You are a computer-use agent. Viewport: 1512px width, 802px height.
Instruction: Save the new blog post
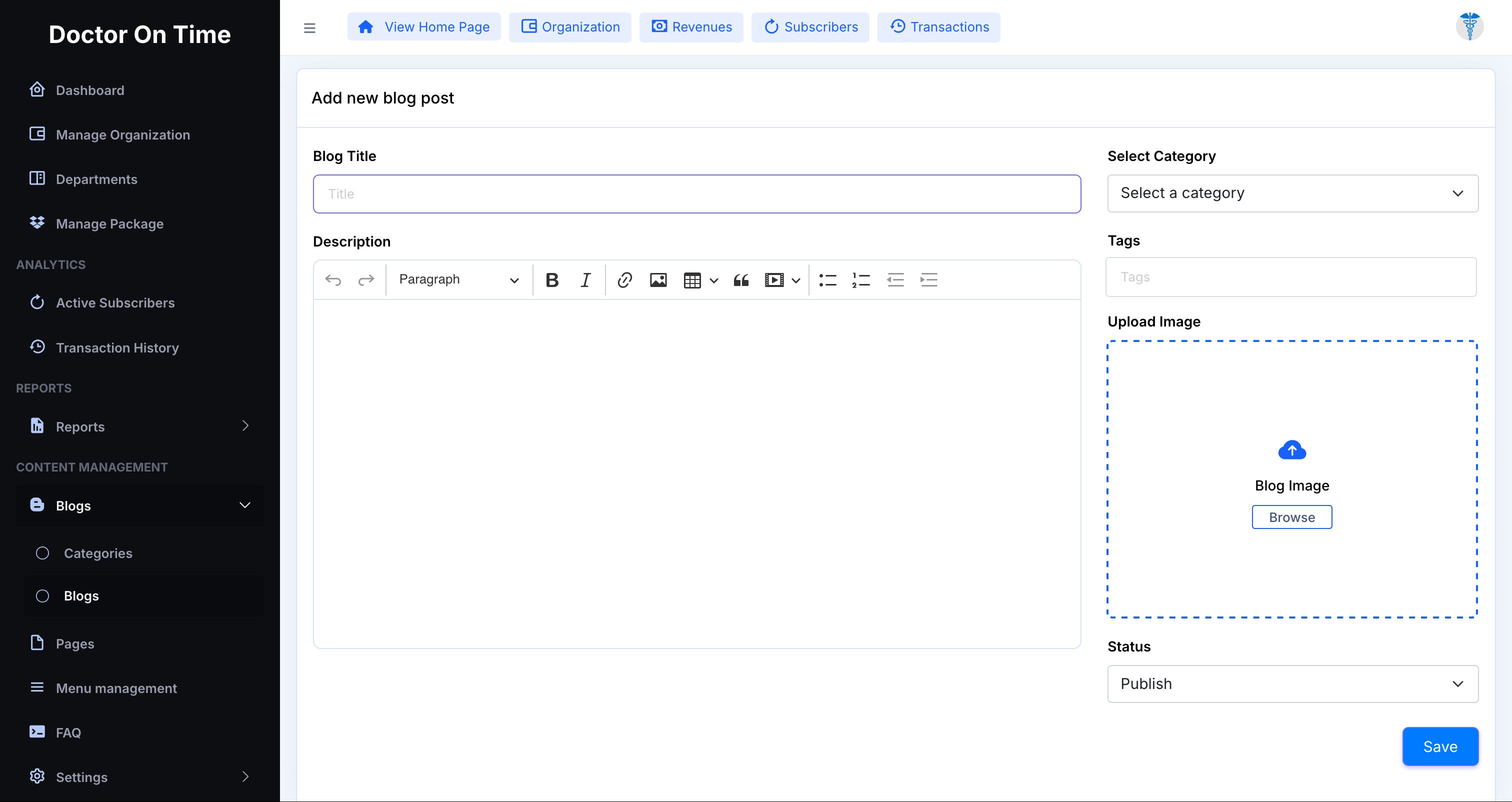pyautogui.click(x=1440, y=746)
